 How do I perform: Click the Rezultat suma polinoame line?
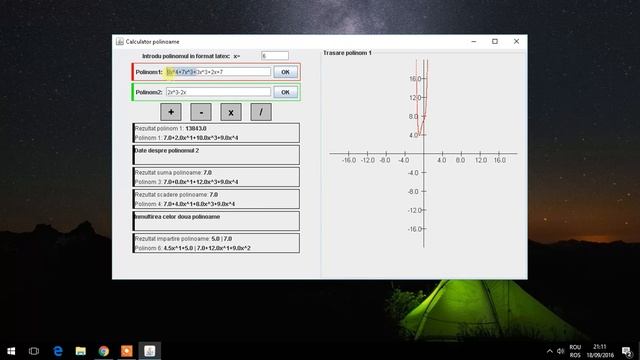(x=173, y=173)
